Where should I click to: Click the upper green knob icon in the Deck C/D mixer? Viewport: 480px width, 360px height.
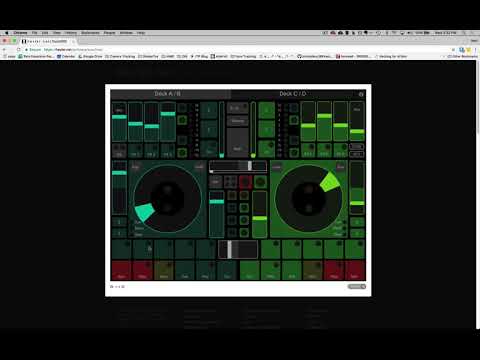[294, 120]
